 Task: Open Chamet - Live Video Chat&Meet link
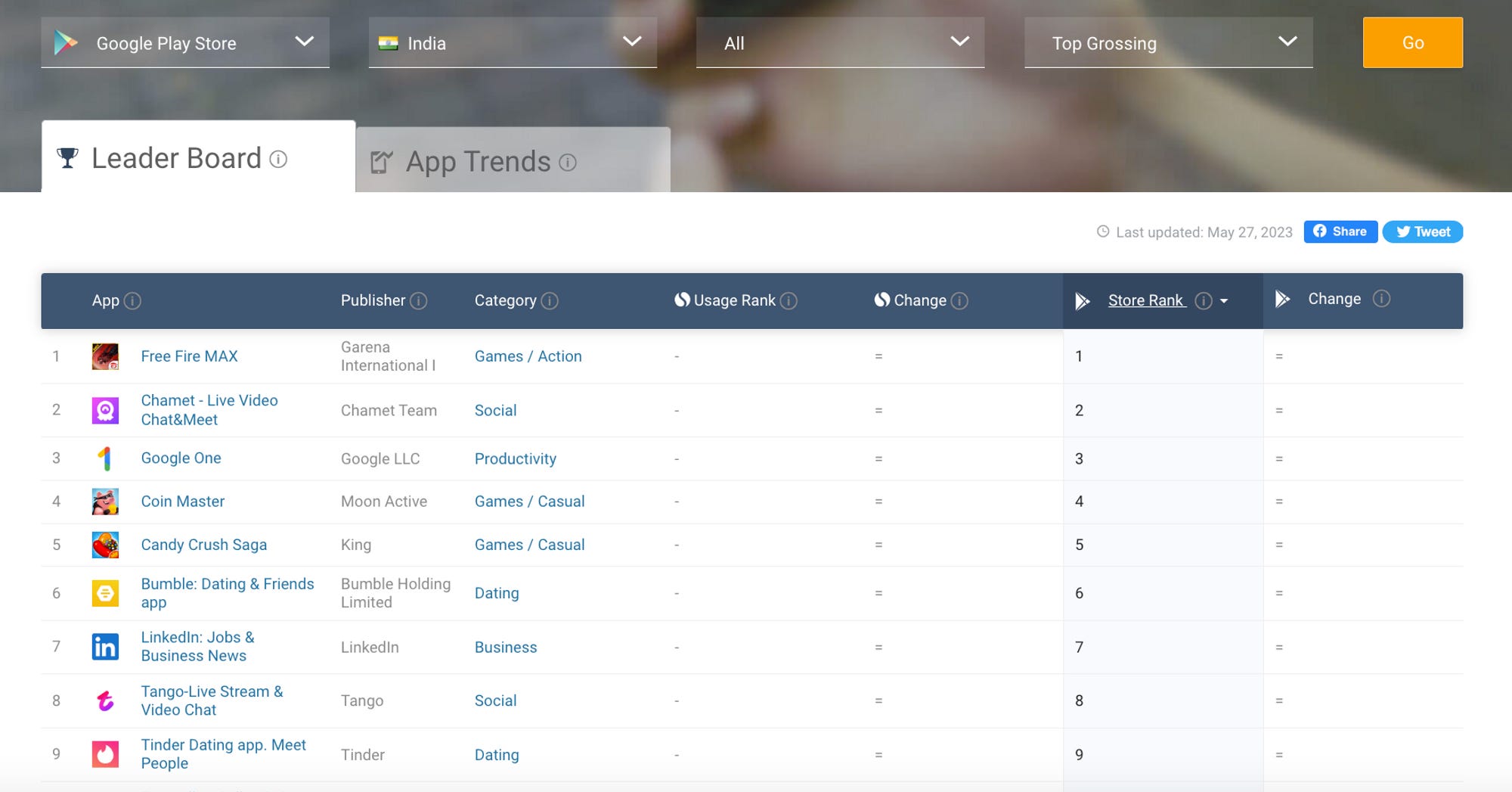[x=209, y=410]
